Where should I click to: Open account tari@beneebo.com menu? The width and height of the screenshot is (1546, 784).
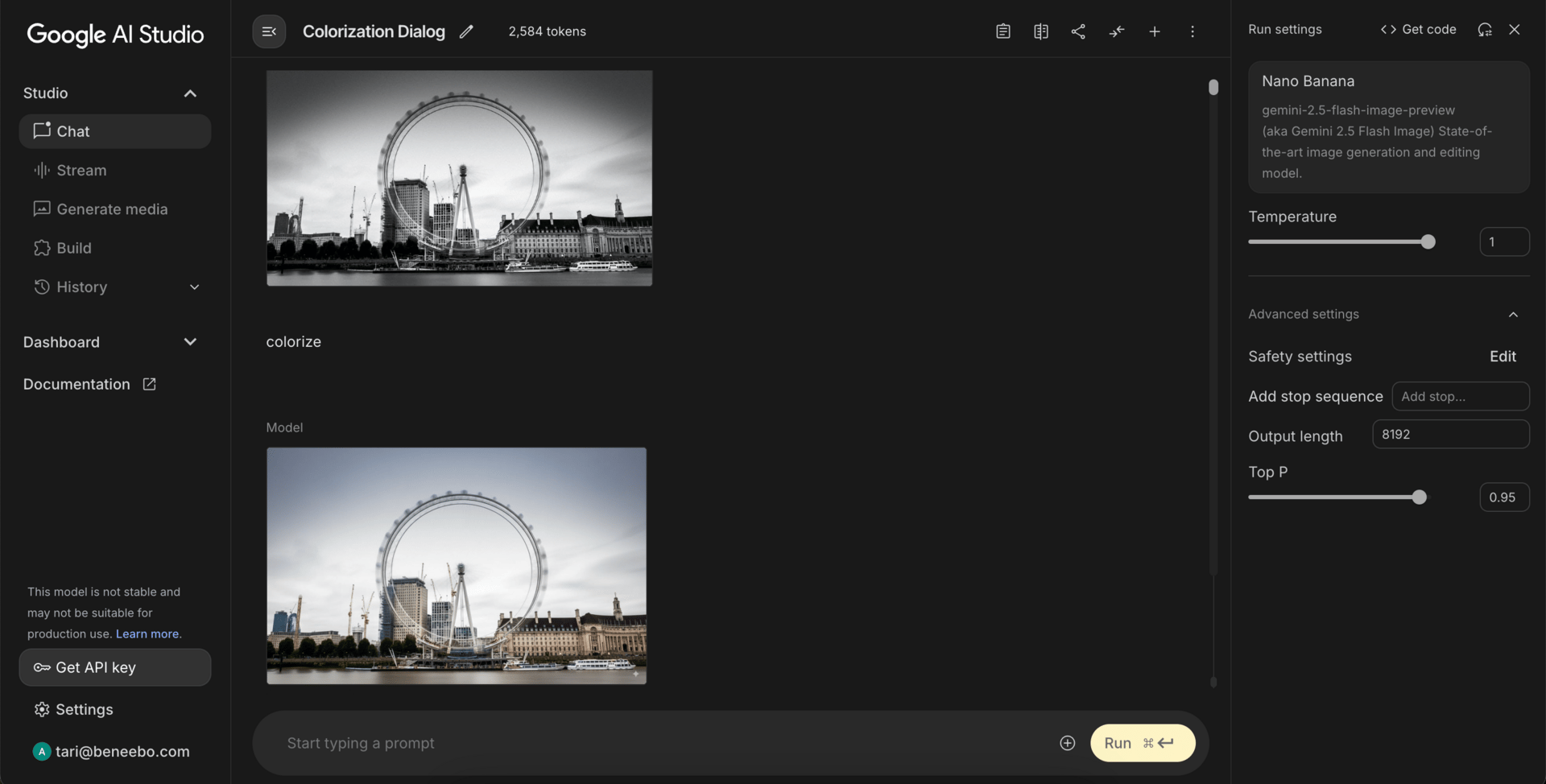point(111,751)
